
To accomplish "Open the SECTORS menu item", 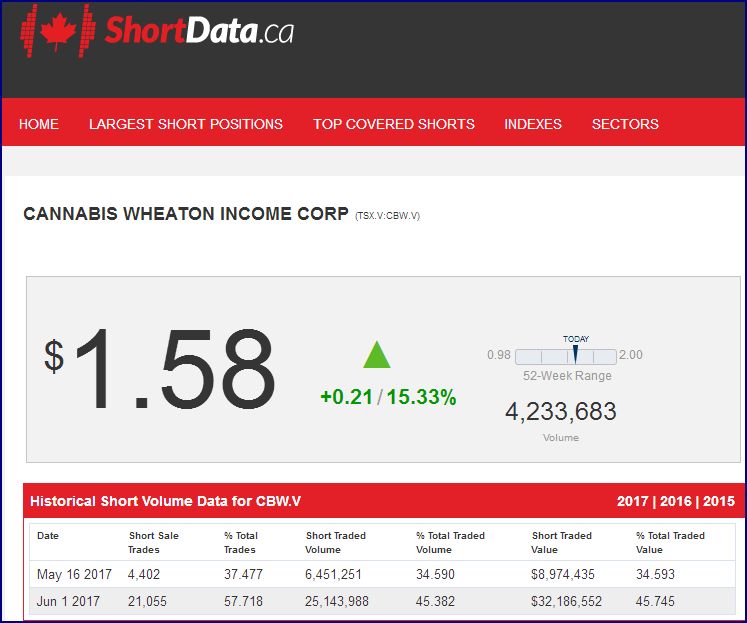I will (625, 124).
